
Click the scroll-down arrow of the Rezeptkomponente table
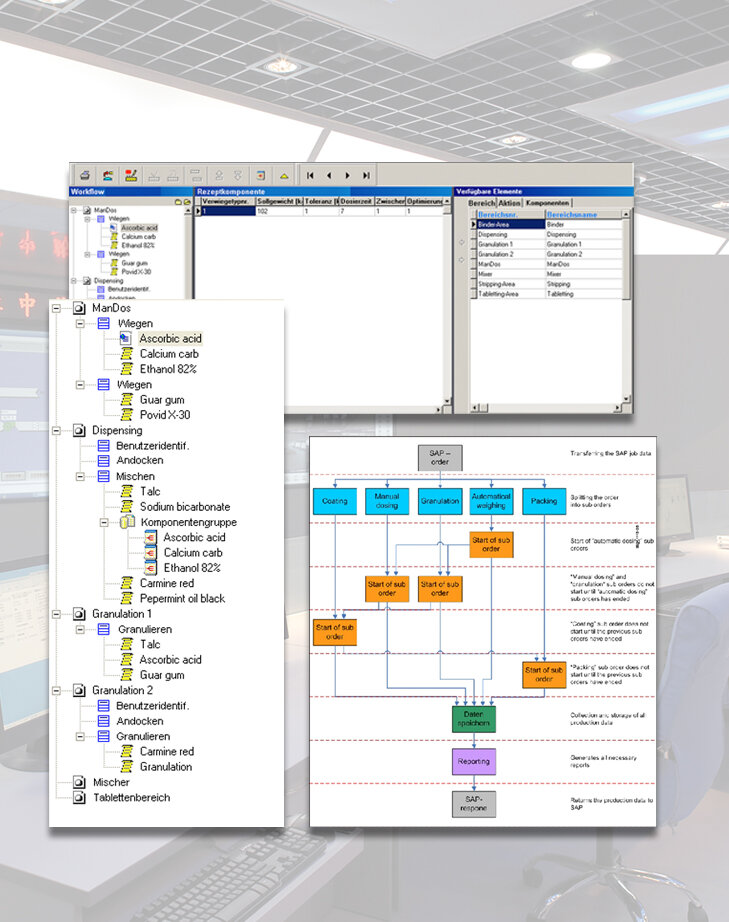447,401
